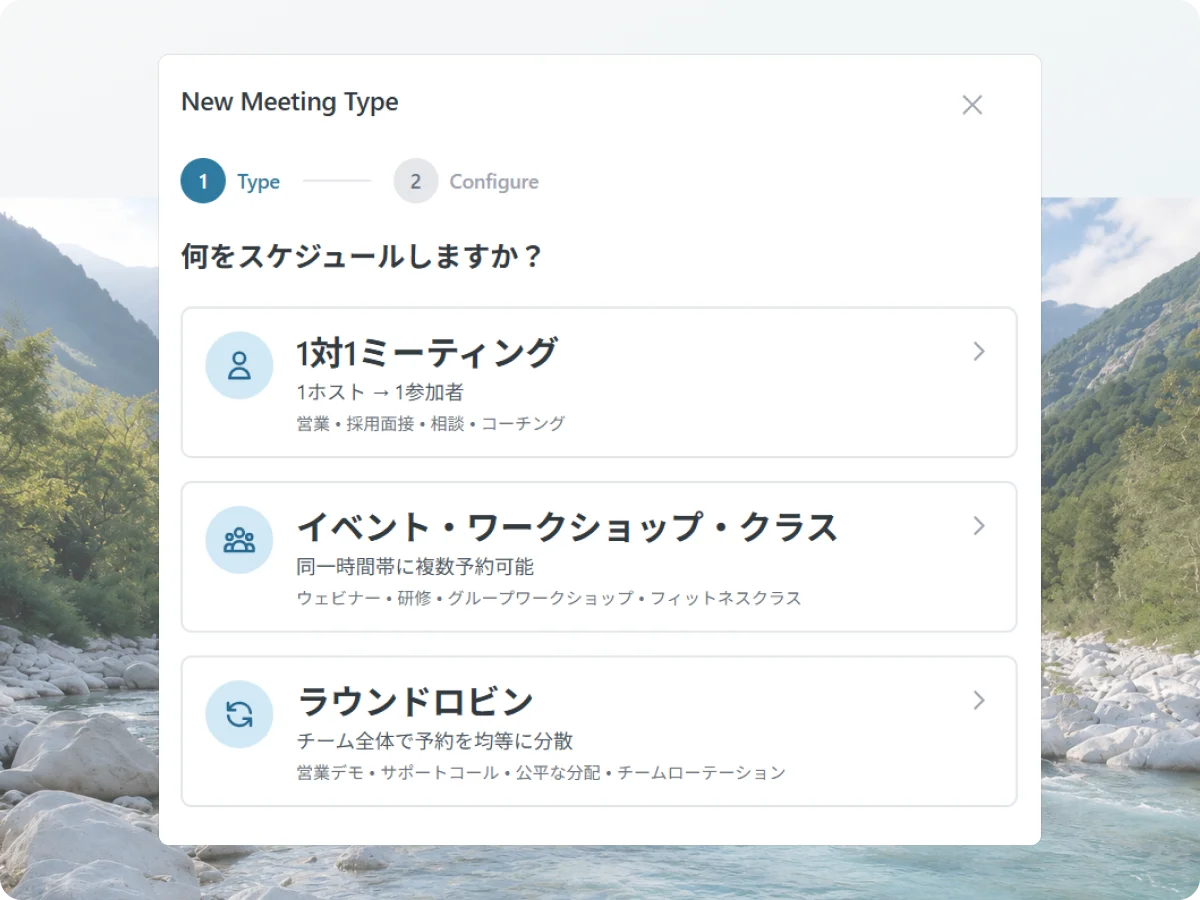Click the チーム全体で予約を均等に分散 description
The image size is (1200, 900).
[435, 741]
